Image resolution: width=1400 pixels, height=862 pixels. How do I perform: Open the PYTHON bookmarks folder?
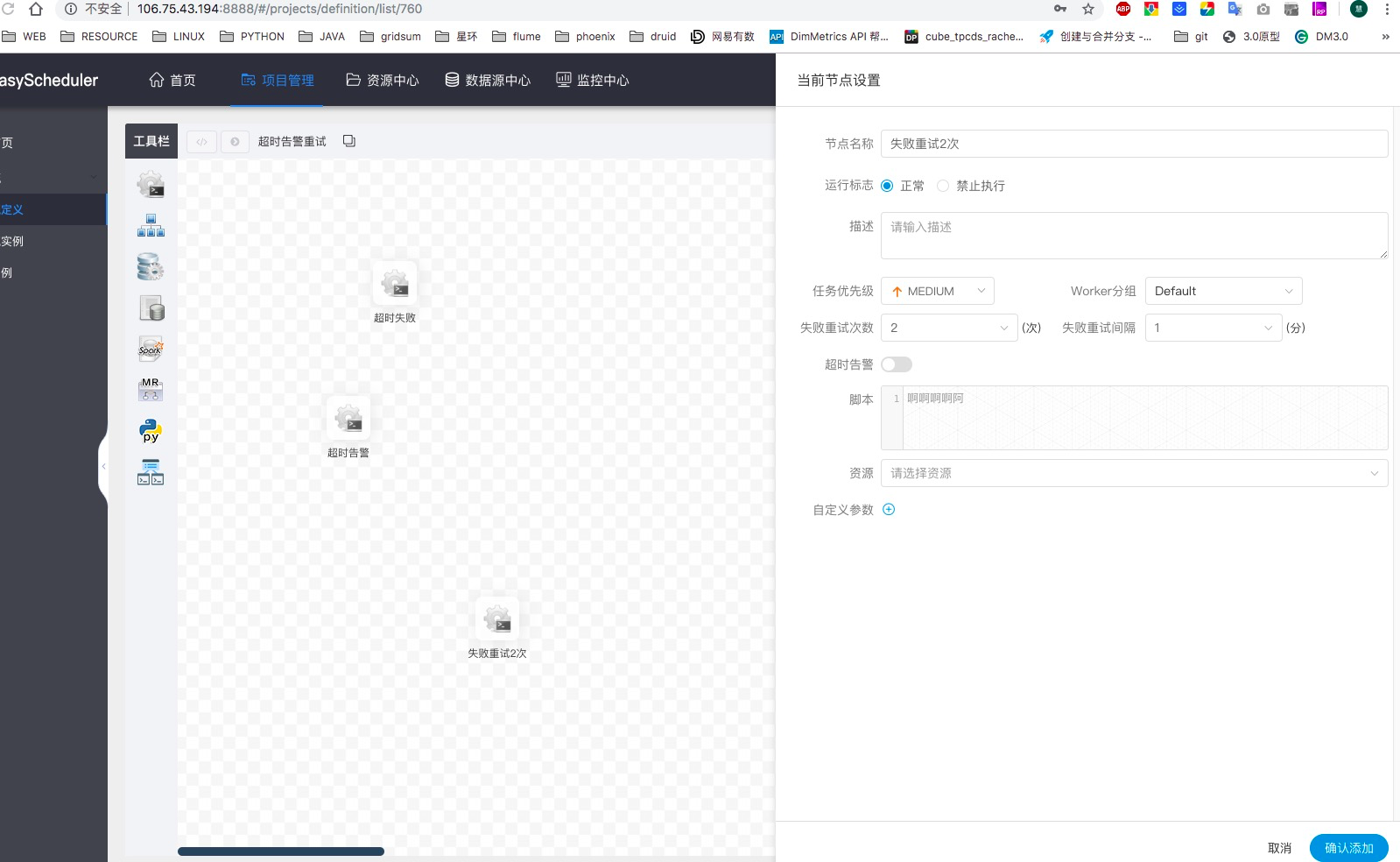252,37
